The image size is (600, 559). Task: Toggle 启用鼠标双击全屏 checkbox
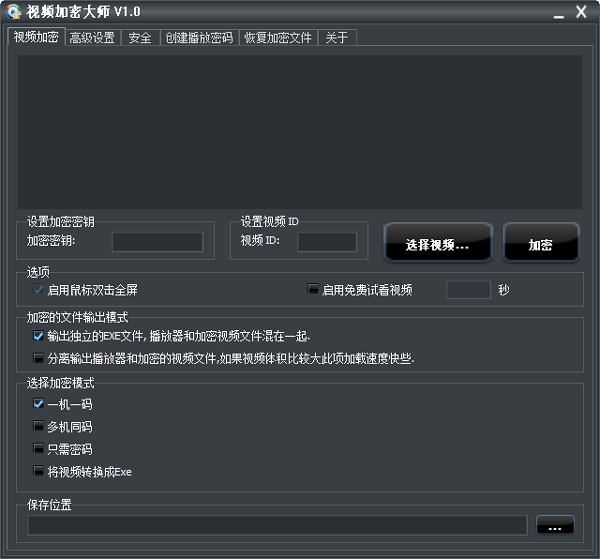tap(39, 290)
